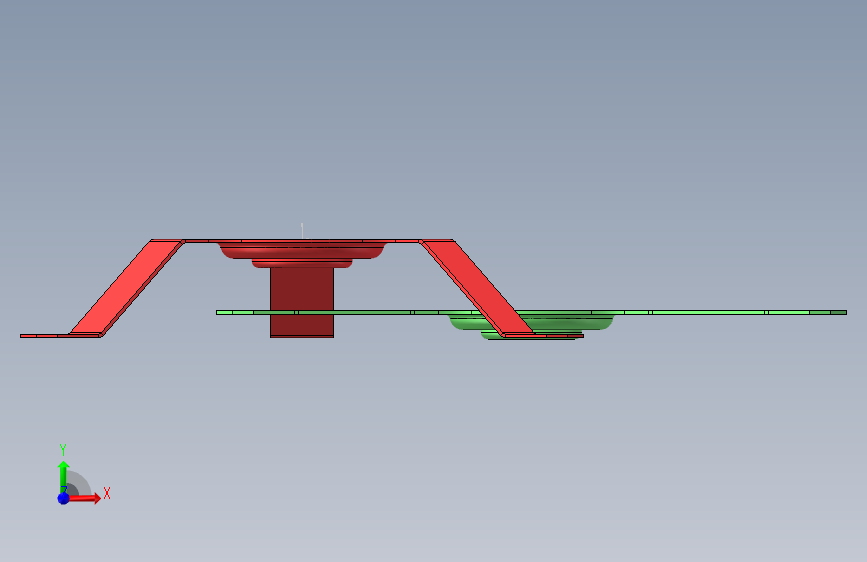The height and width of the screenshot is (562, 867).
Task: Click the X label of the triad
Action: coord(107,493)
